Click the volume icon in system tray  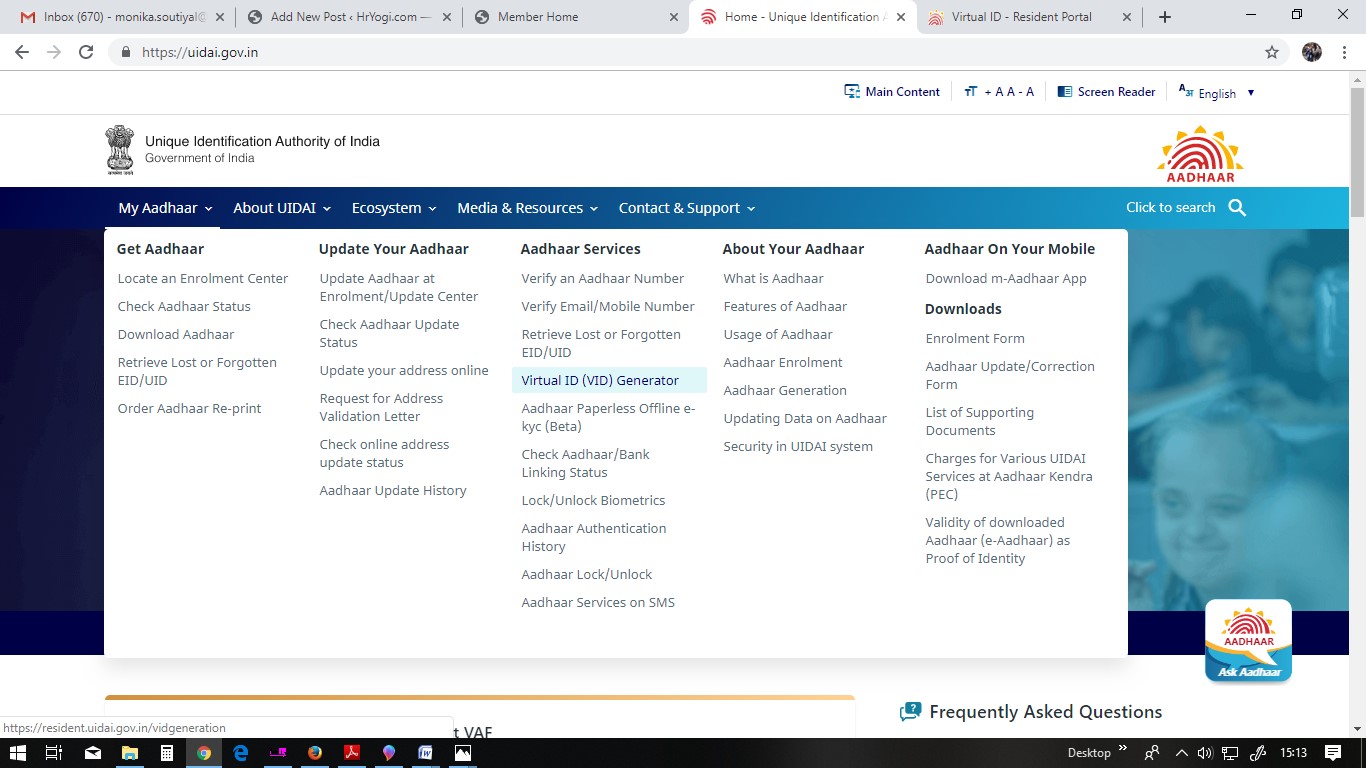(x=1205, y=753)
